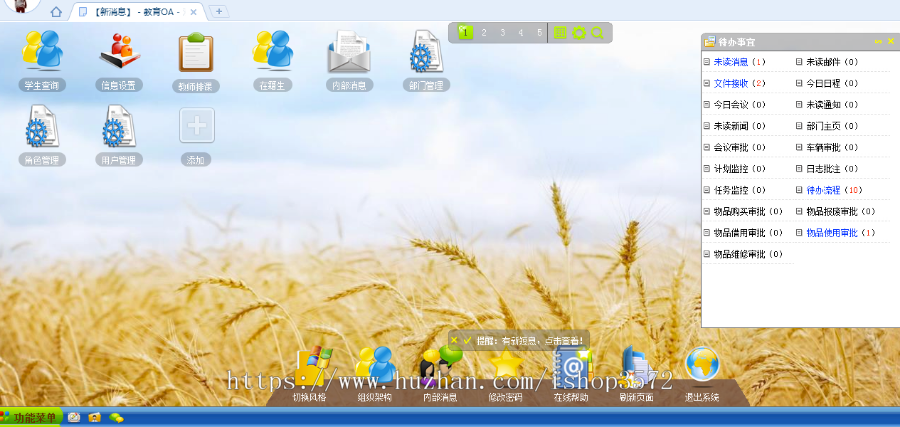The height and width of the screenshot is (427, 900).
Task: Dismiss the new message reminder with X
Action: click(x=454, y=340)
